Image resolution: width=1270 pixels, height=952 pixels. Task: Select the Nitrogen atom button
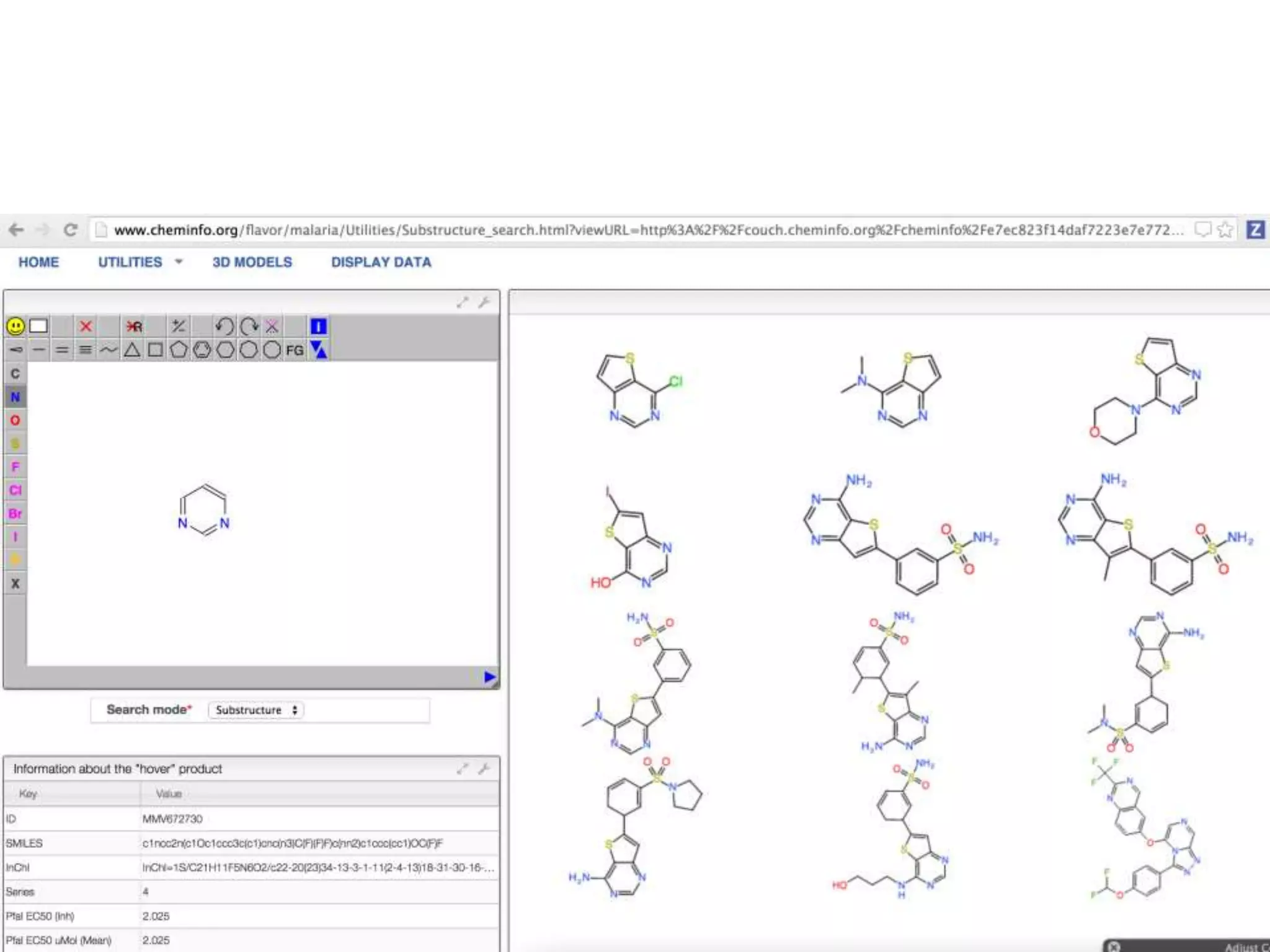point(16,397)
